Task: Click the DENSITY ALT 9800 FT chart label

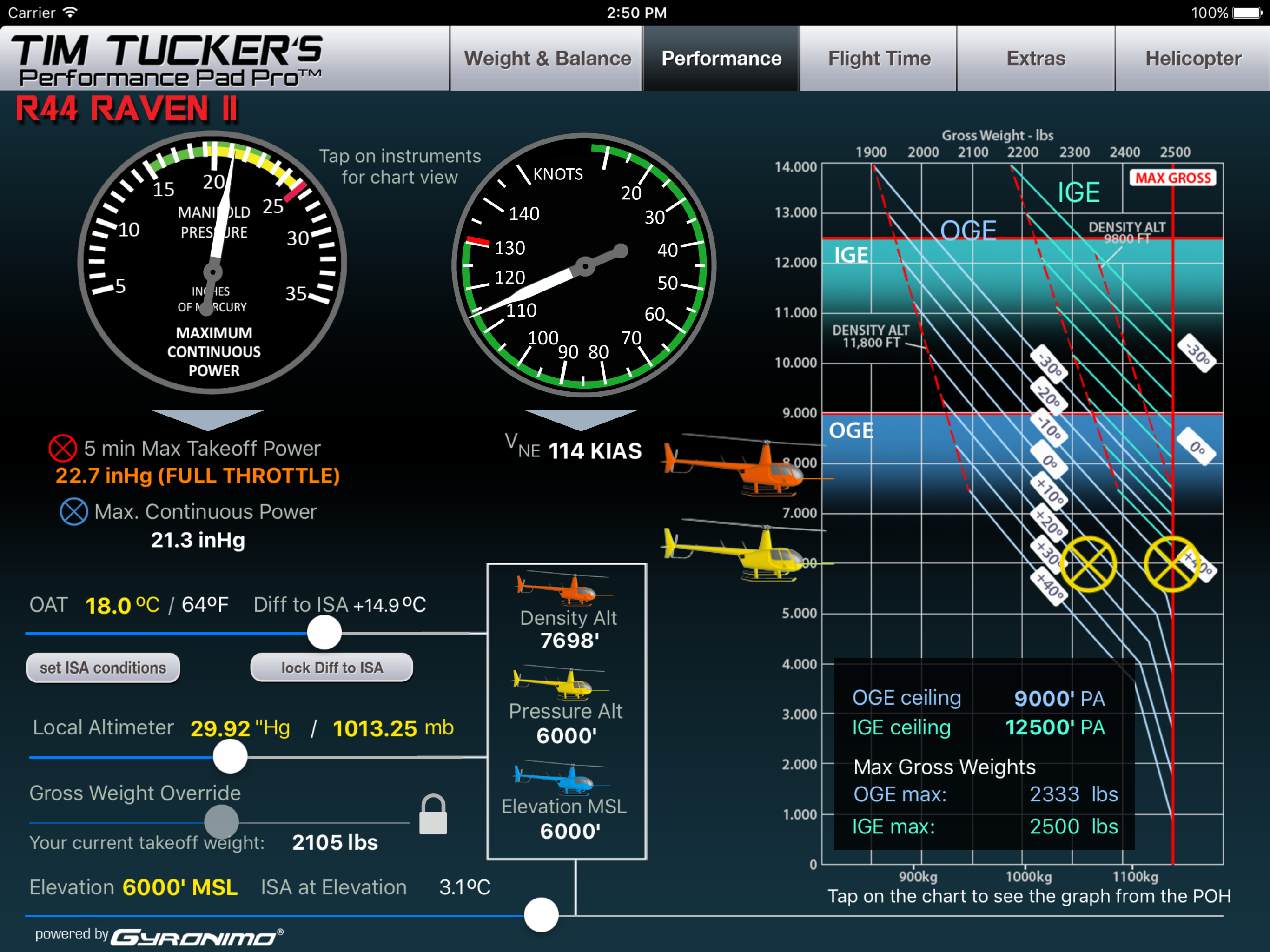Action: point(1126,232)
